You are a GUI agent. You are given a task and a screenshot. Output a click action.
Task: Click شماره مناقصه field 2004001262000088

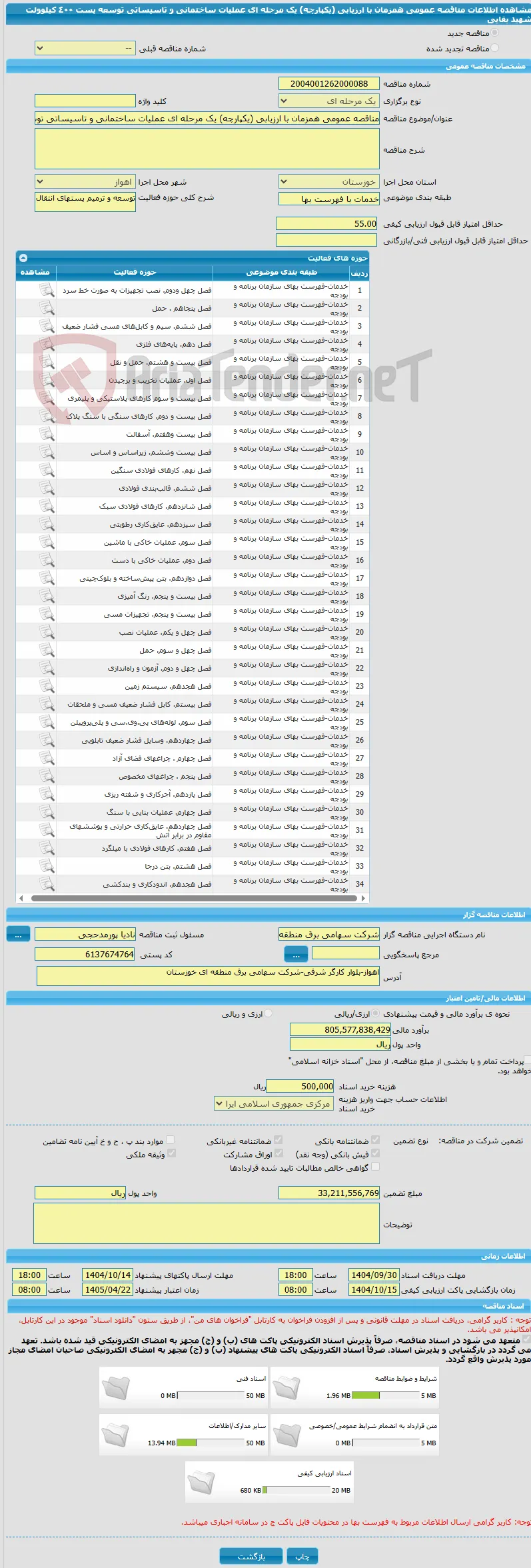329,84
